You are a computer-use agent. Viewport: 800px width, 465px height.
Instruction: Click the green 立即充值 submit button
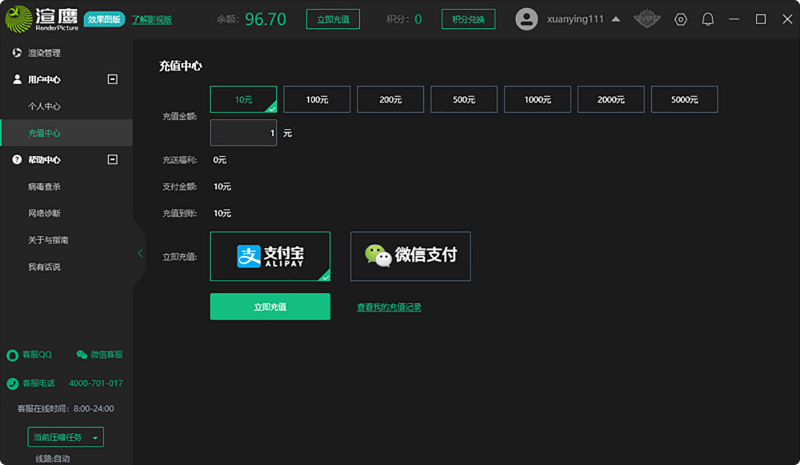(270, 307)
